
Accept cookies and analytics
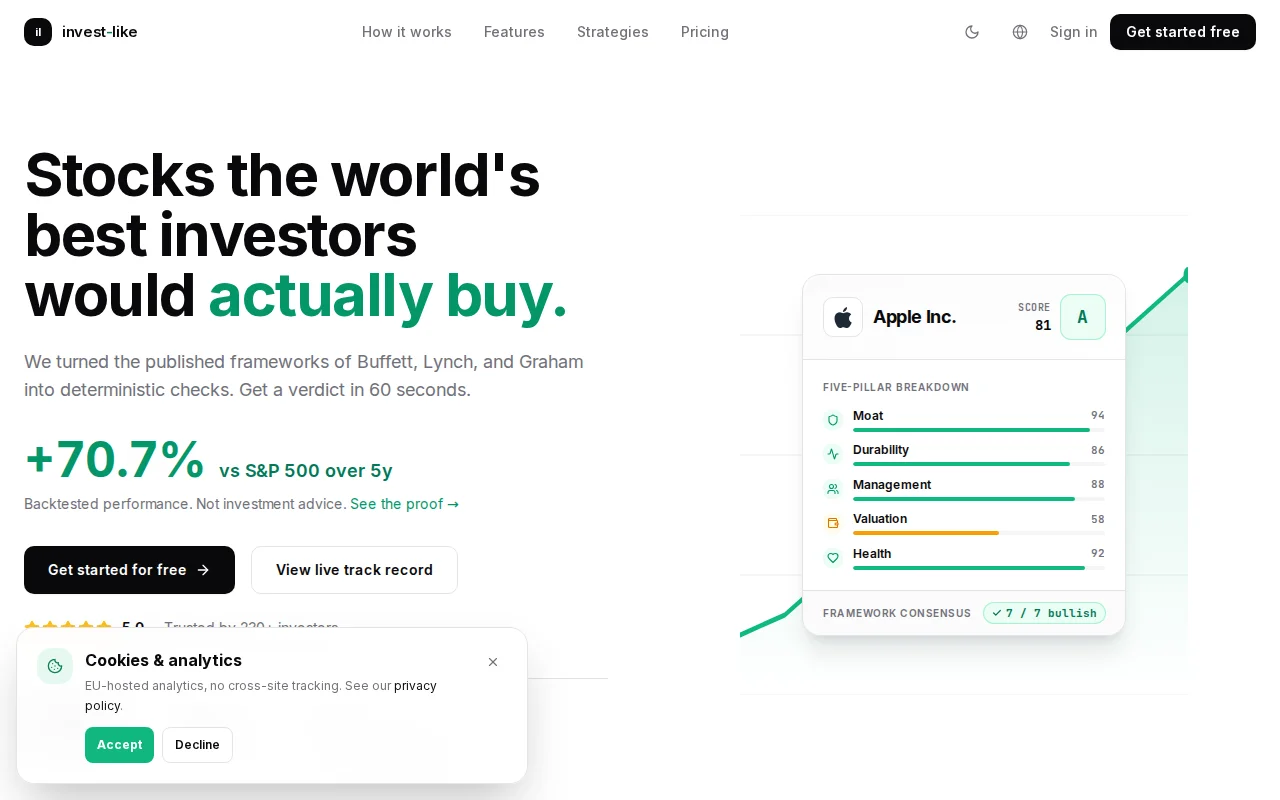click(x=119, y=745)
